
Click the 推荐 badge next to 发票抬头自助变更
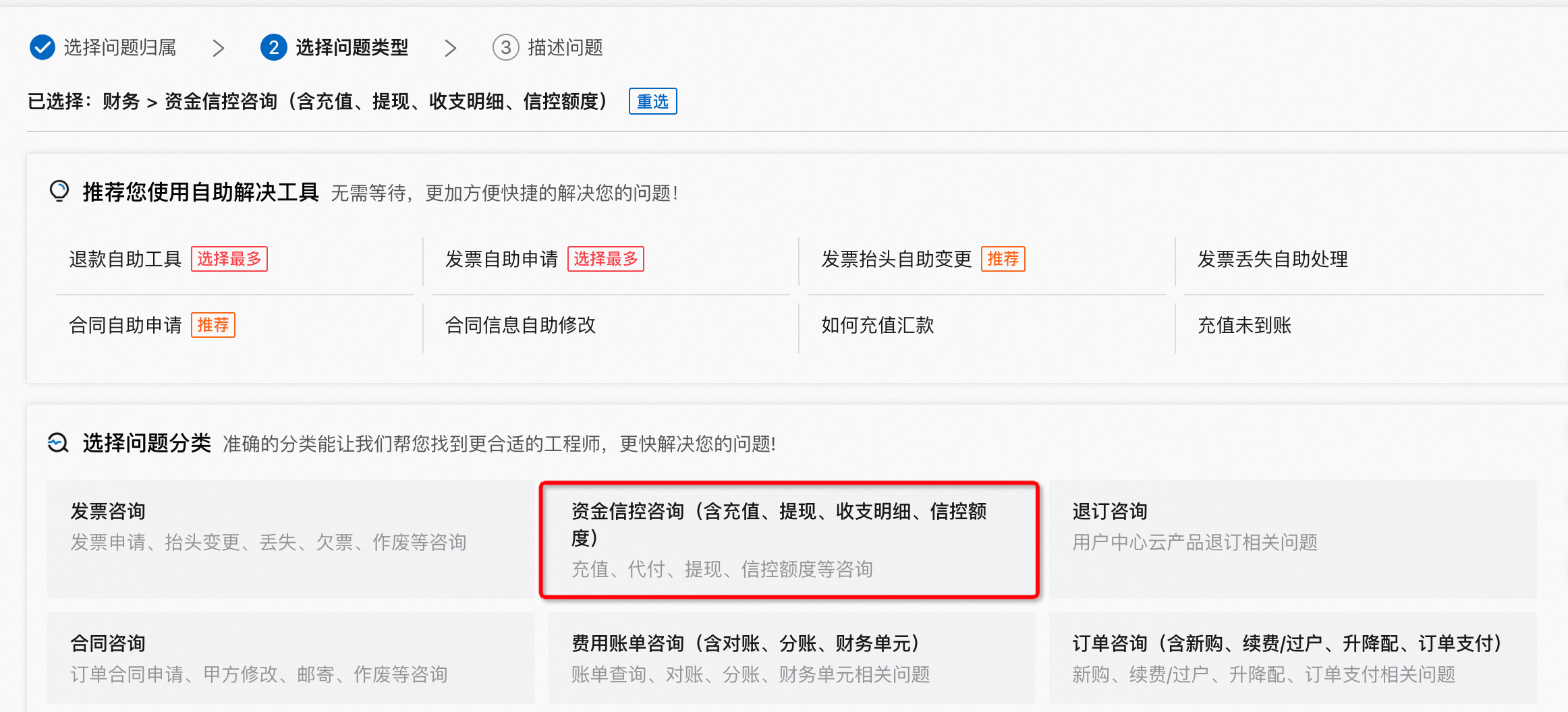point(1003,259)
